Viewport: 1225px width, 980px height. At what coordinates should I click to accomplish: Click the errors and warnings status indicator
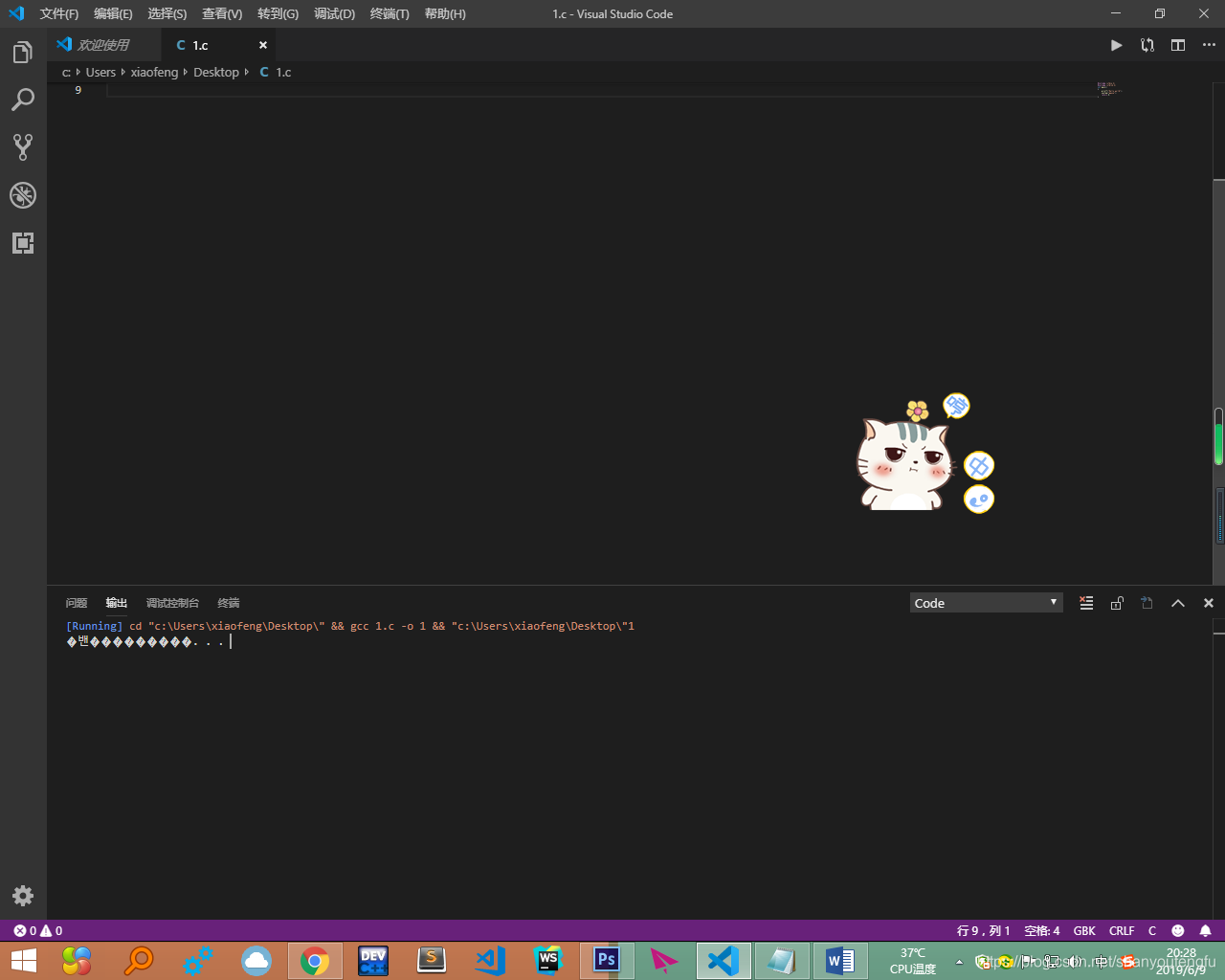[38, 930]
